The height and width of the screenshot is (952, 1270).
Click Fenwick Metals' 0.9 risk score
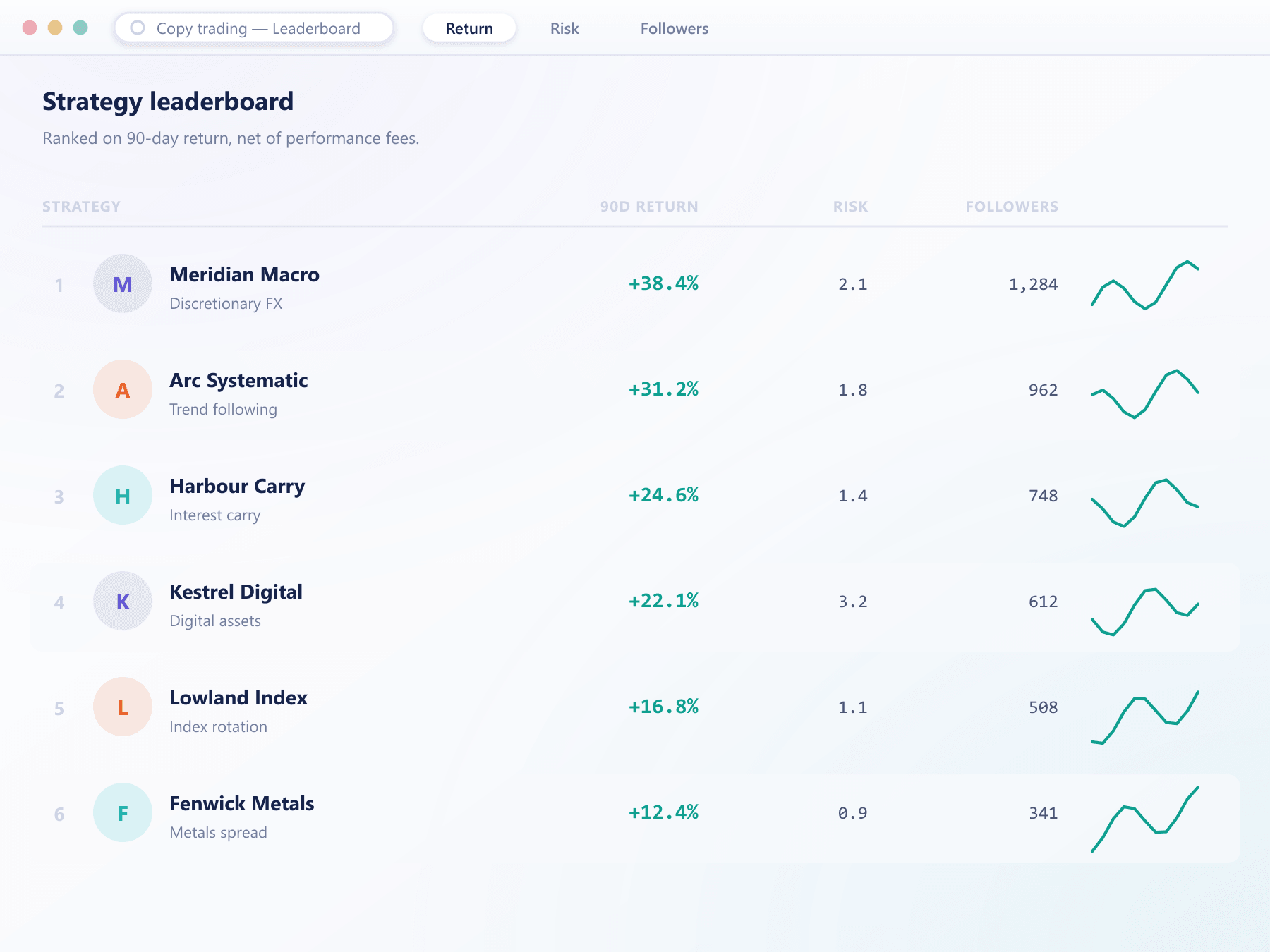pos(852,813)
